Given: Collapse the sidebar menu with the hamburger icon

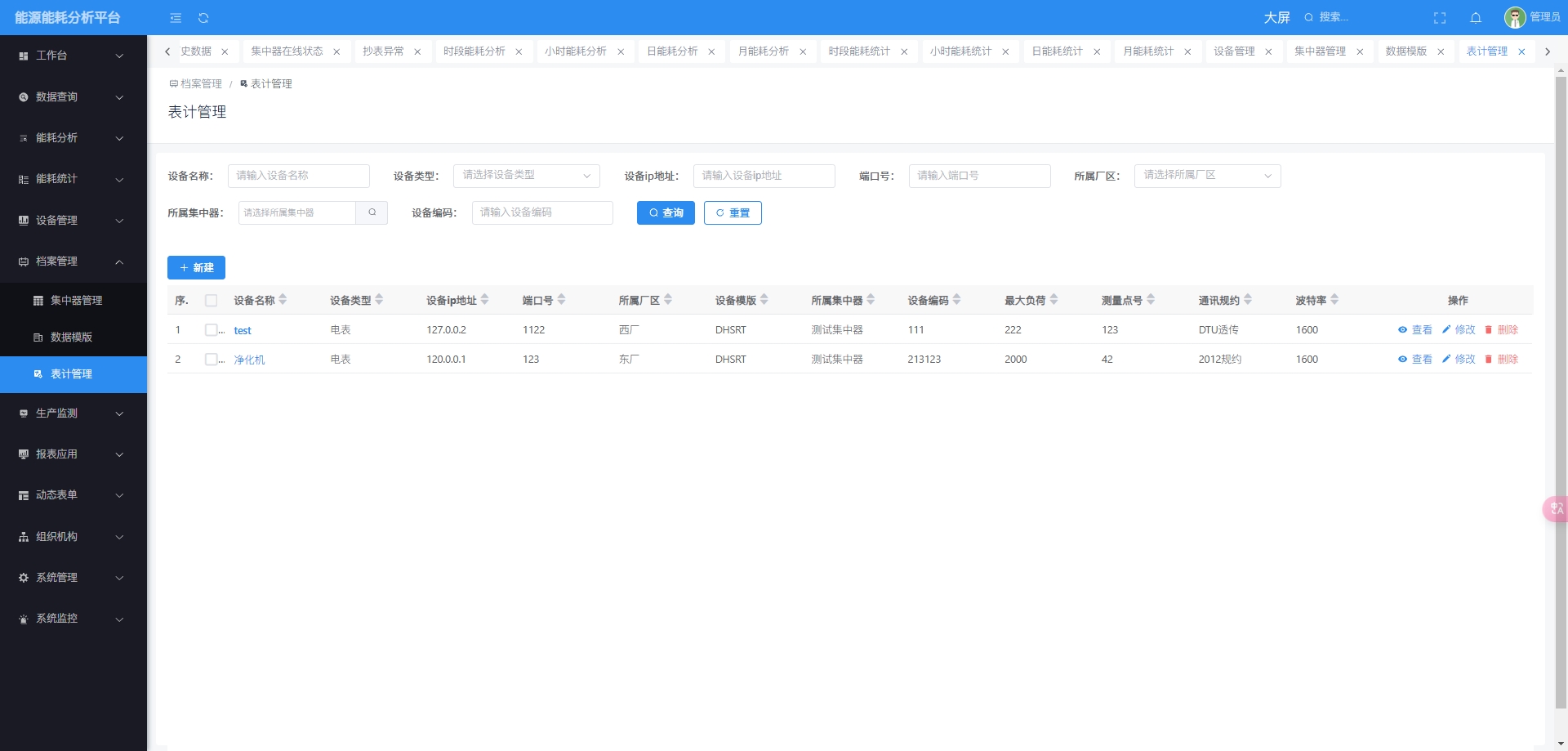Looking at the screenshot, I should point(176,18).
